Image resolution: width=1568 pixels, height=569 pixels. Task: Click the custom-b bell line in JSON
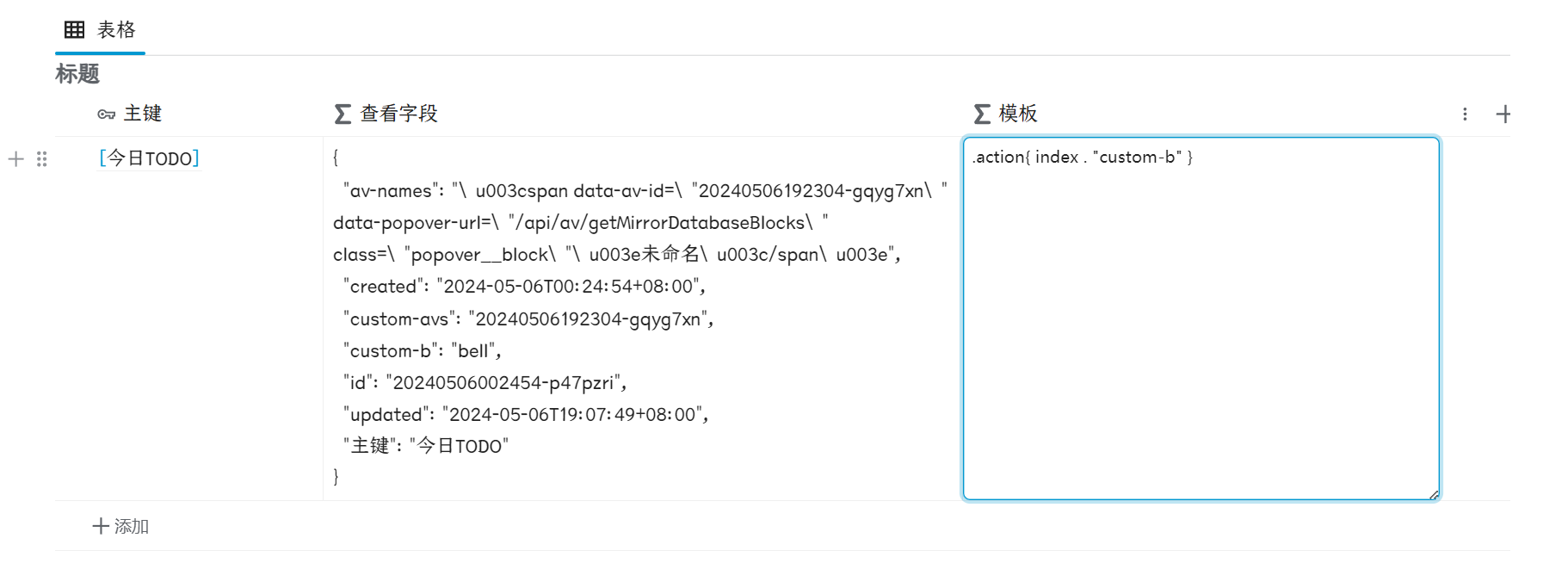pos(422,350)
